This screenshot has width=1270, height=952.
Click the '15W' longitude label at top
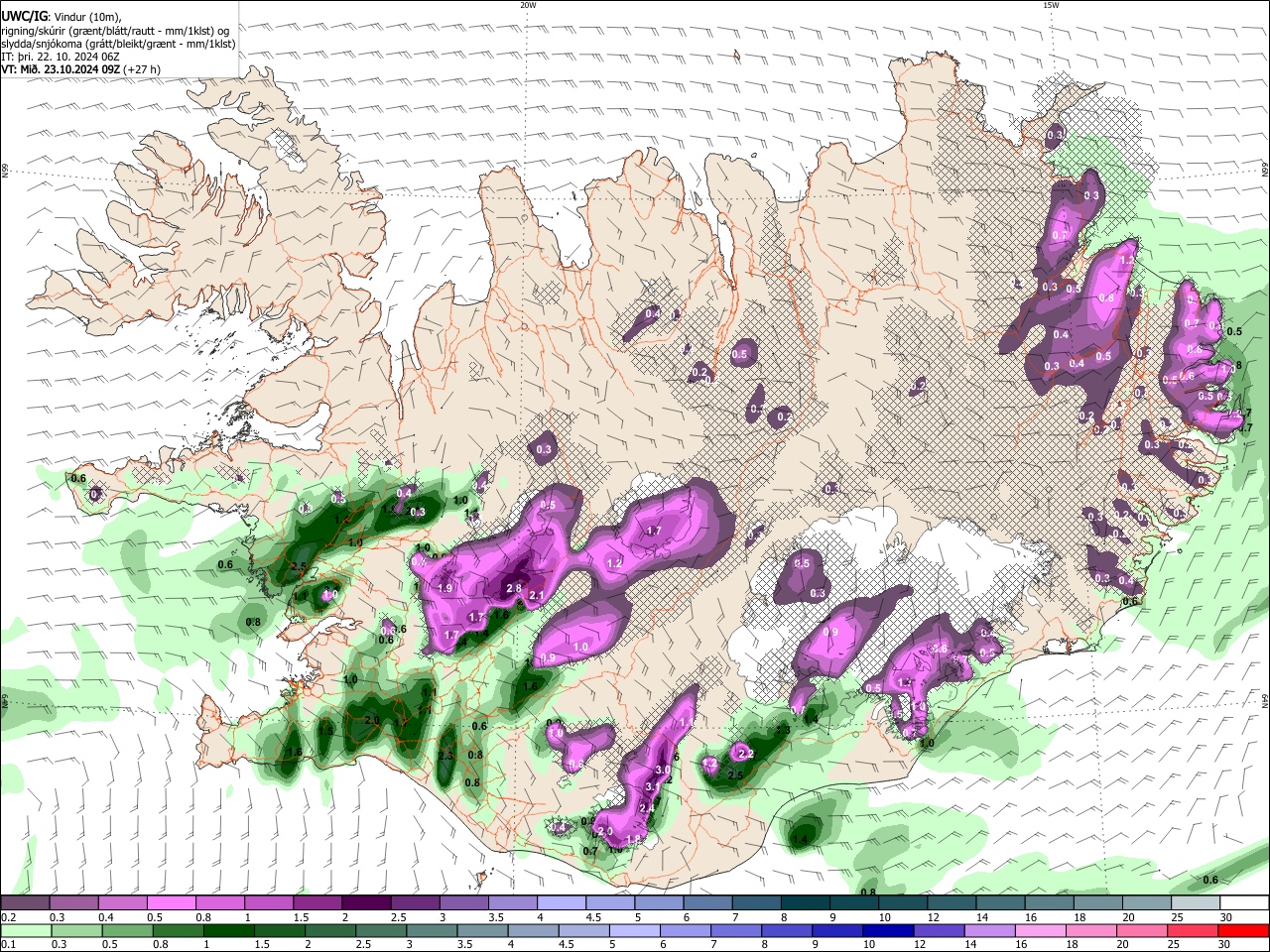[1050, 5]
